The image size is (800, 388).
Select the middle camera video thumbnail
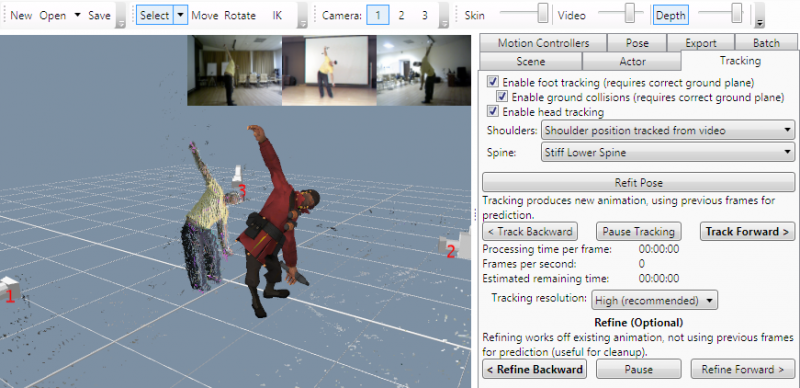pos(330,70)
